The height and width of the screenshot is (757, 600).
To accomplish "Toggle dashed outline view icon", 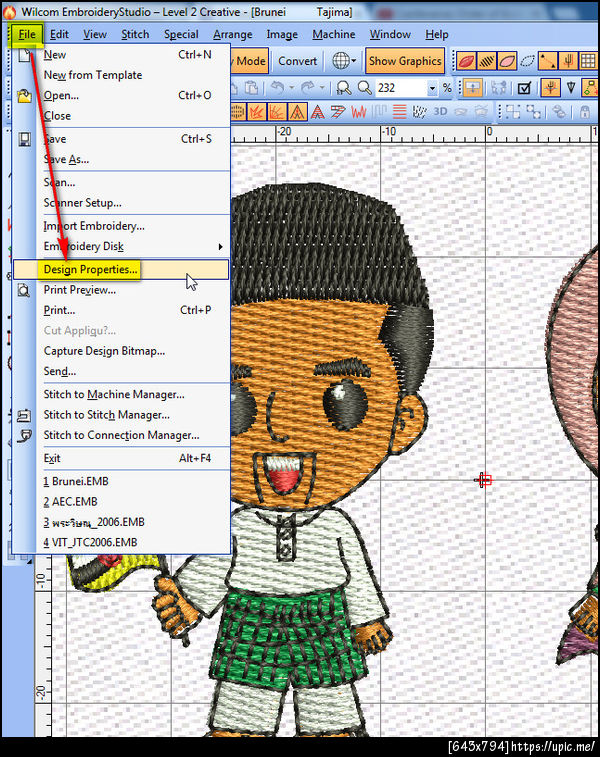I will [x=528, y=61].
